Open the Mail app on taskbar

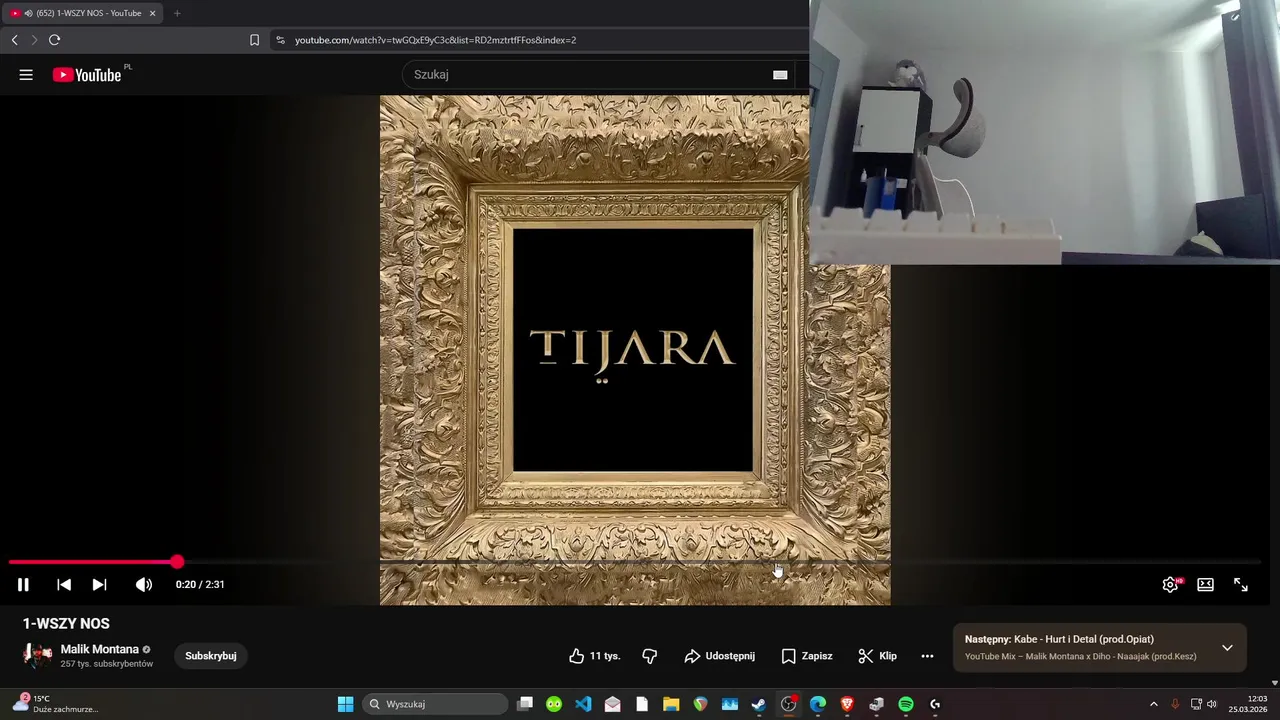(x=613, y=704)
